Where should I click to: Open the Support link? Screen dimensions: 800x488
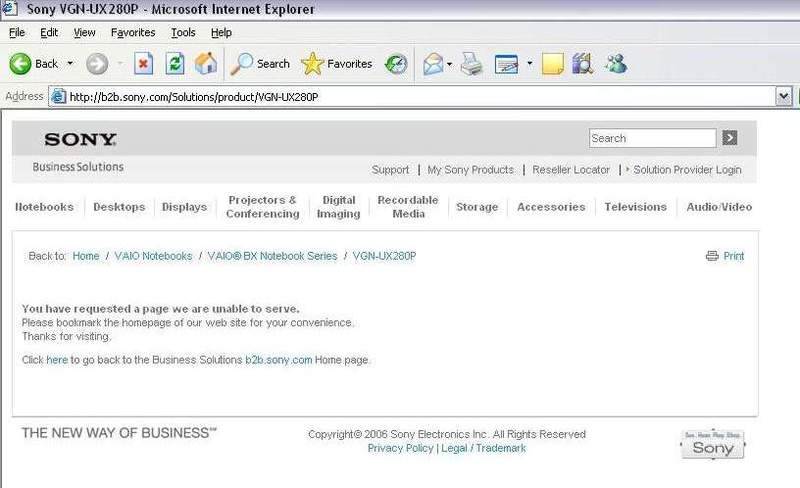[x=390, y=170]
